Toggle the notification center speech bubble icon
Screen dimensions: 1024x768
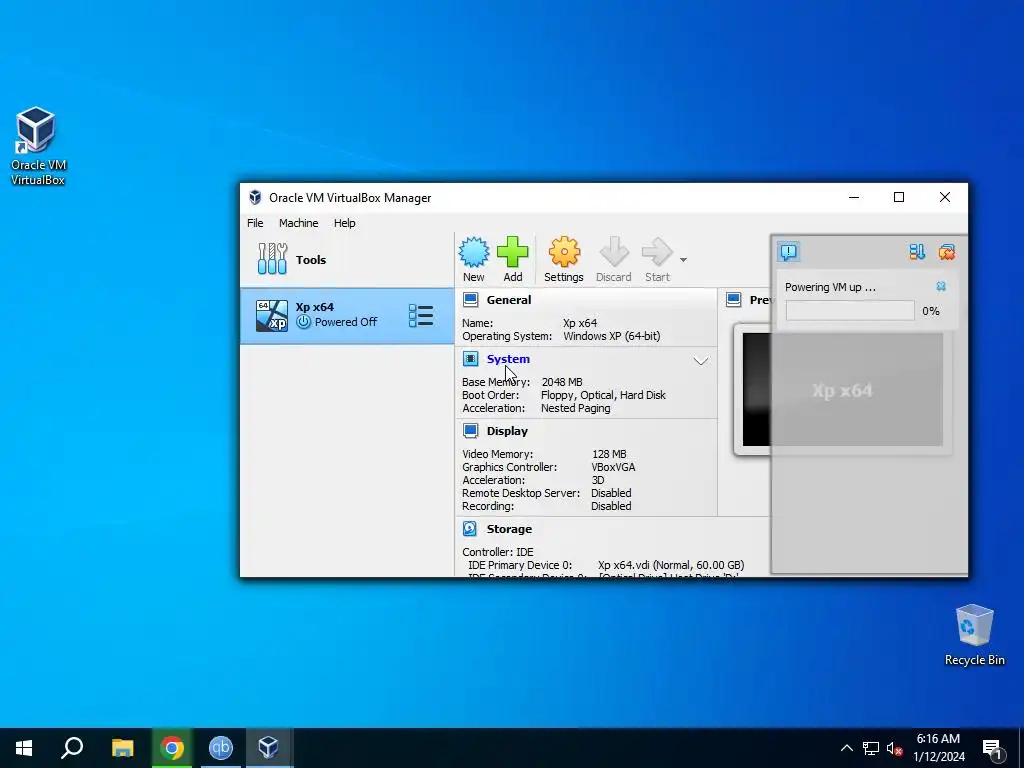(789, 251)
